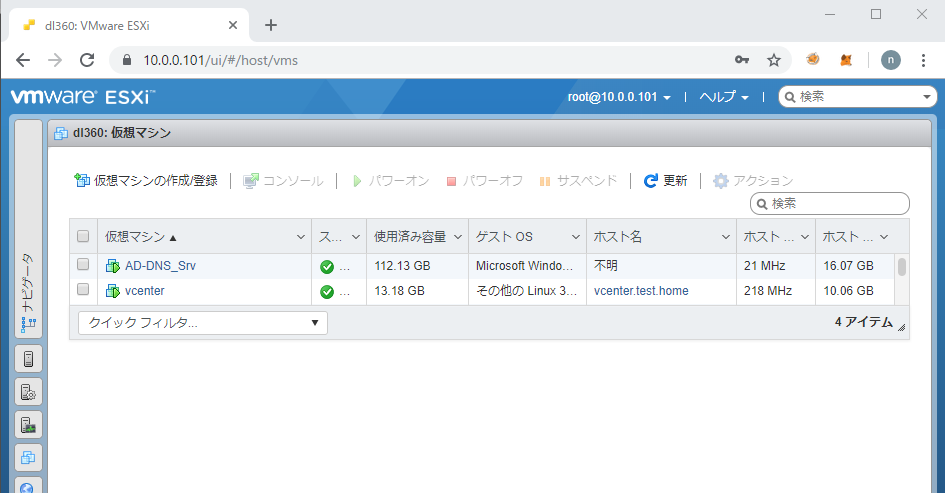The height and width of the screenshot is (493, 945).
Task: Open saved password key icon
Action: 742,60
